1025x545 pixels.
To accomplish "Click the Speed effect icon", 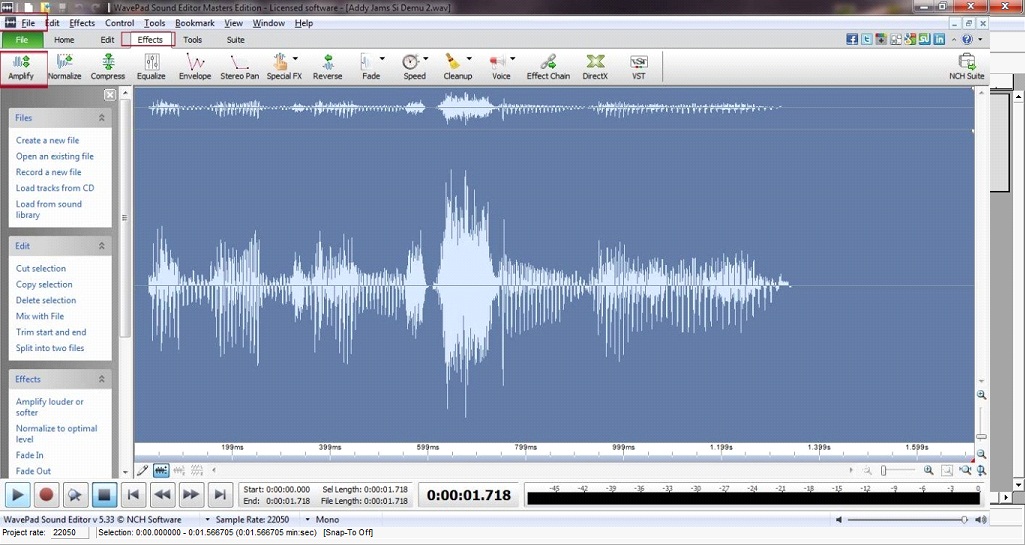I will 410,62.
